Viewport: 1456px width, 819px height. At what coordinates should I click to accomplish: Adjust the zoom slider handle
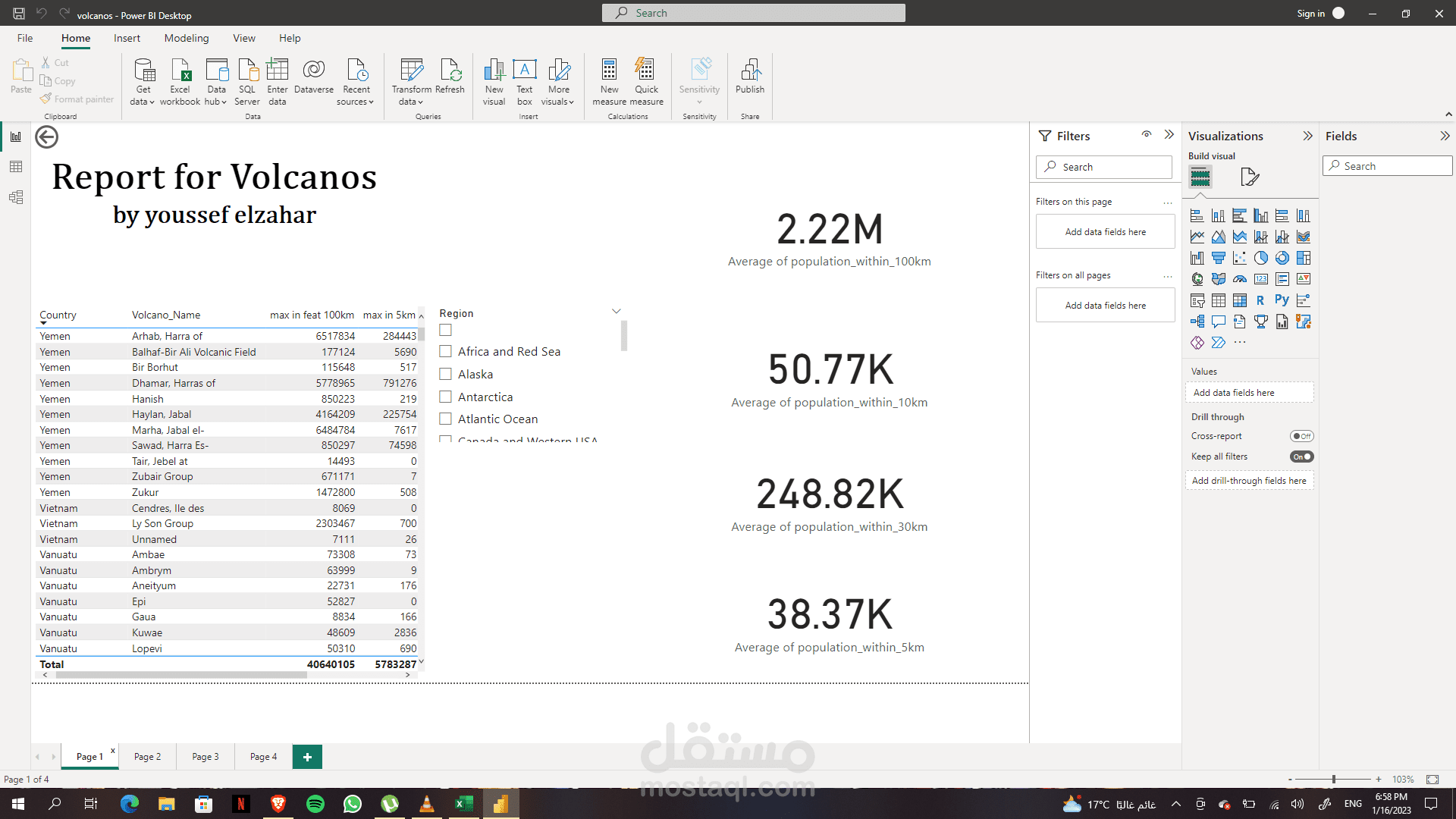[x=1334, y=780]
